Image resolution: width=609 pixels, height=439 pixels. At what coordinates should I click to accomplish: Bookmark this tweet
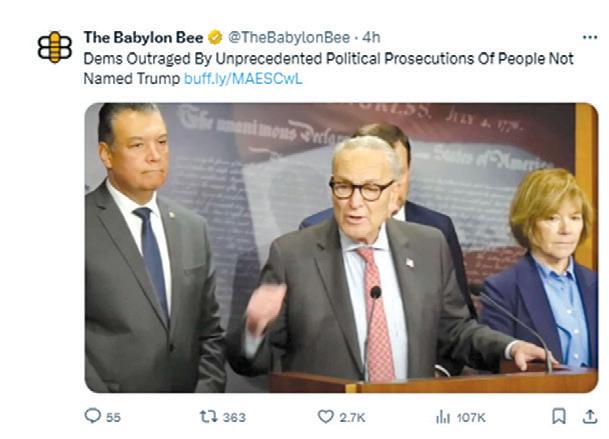[x=559, y=416]
